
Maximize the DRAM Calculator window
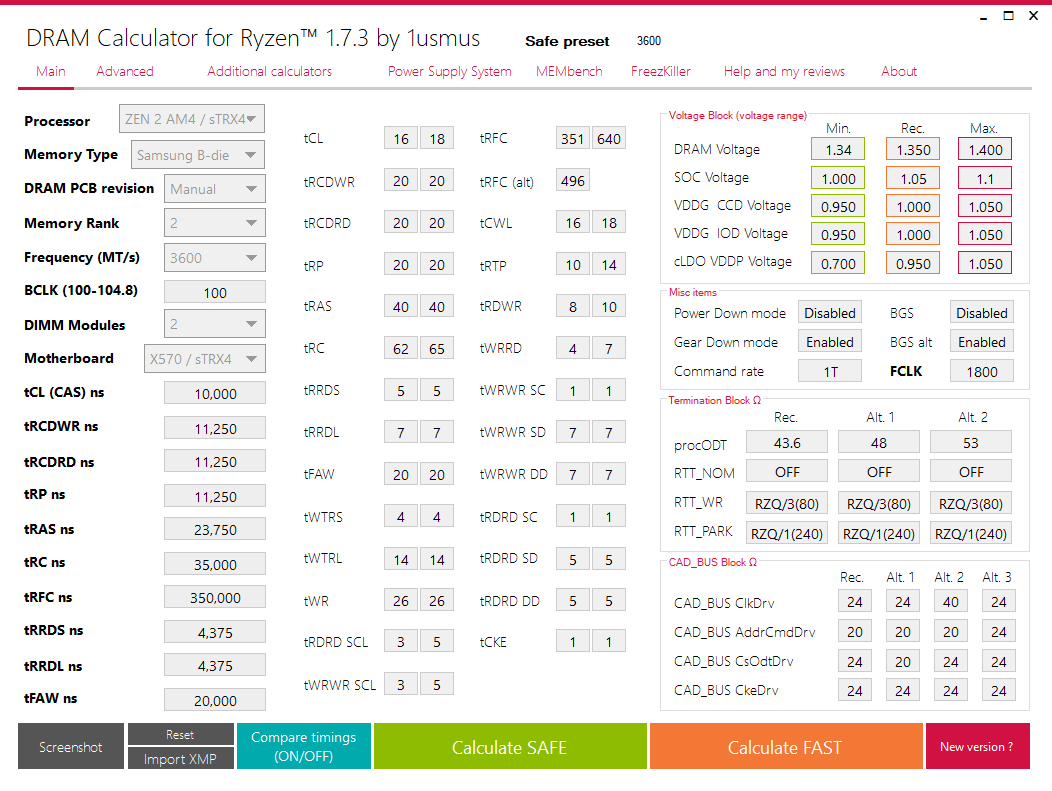coord(1008,15)
